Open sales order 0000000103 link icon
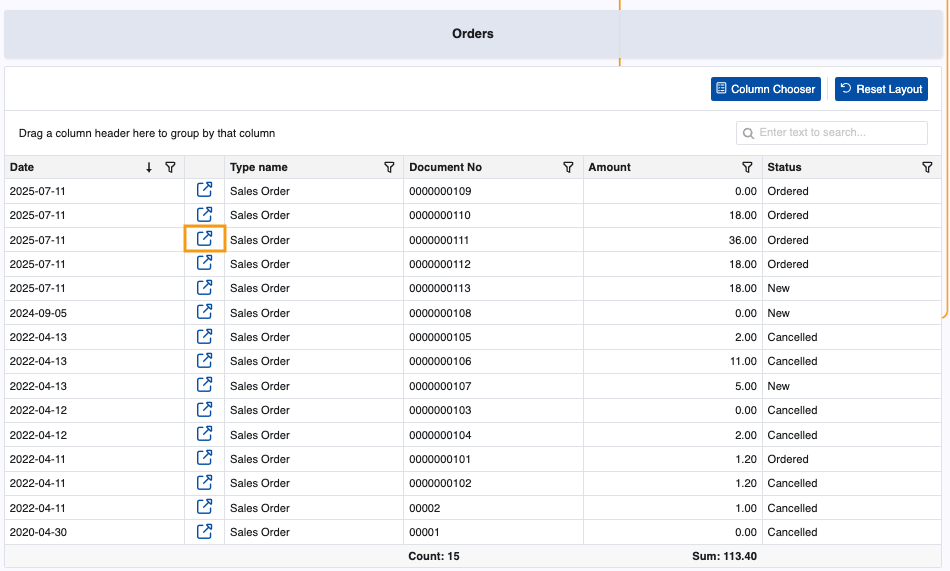 205,410
